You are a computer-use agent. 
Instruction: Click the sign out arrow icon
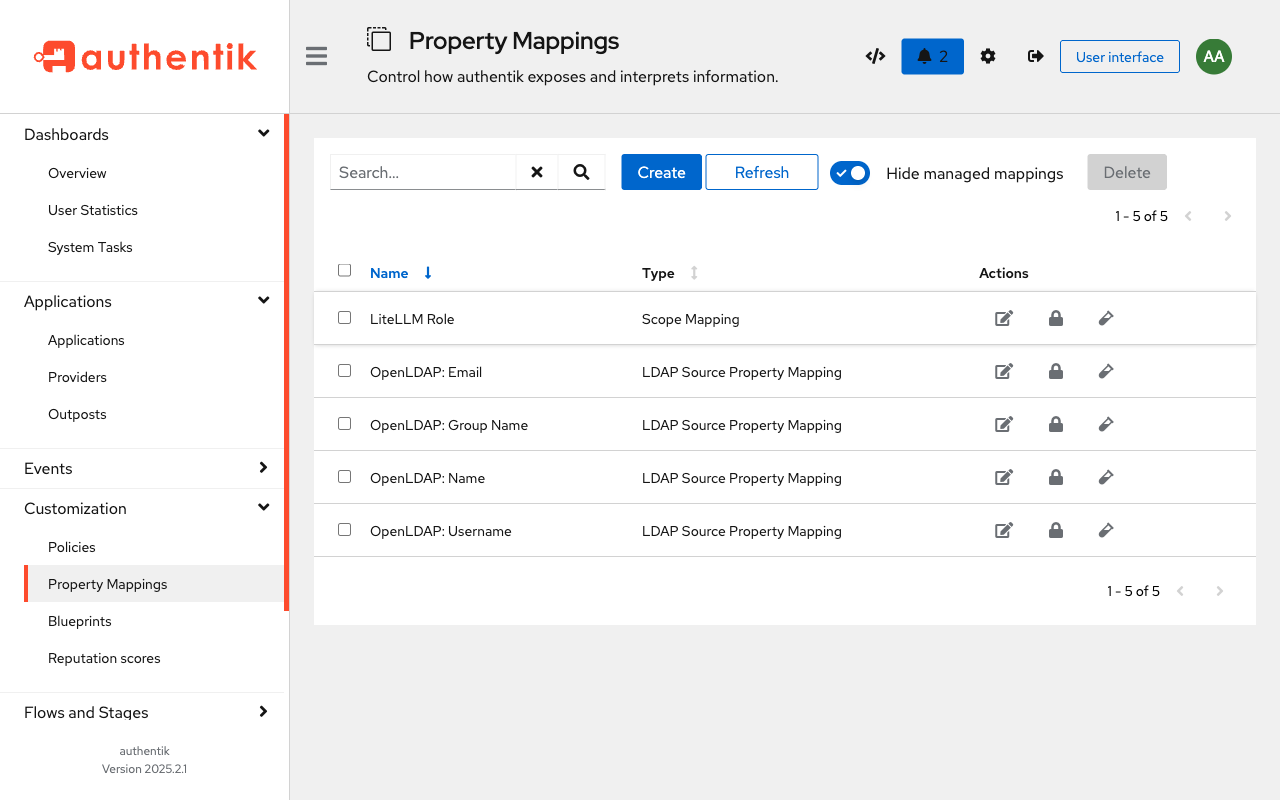pos(1036,56)
